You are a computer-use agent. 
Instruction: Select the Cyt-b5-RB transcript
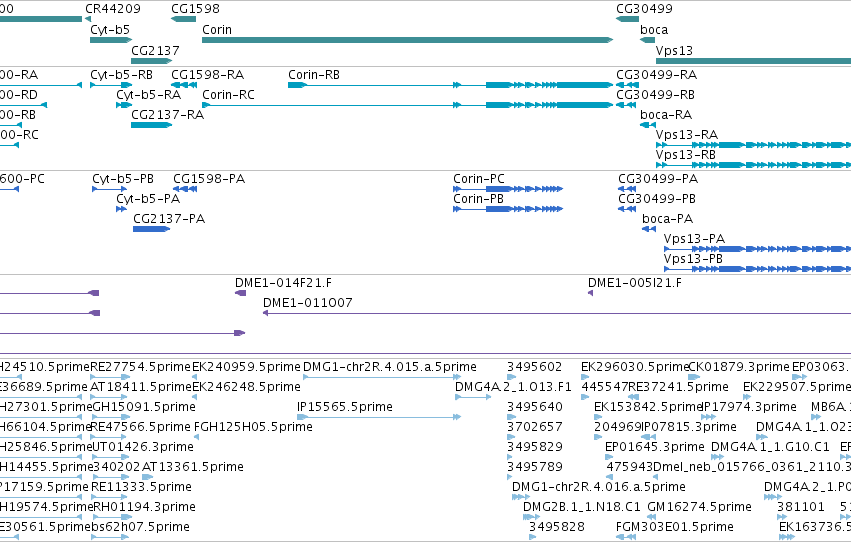pos(111,85)
